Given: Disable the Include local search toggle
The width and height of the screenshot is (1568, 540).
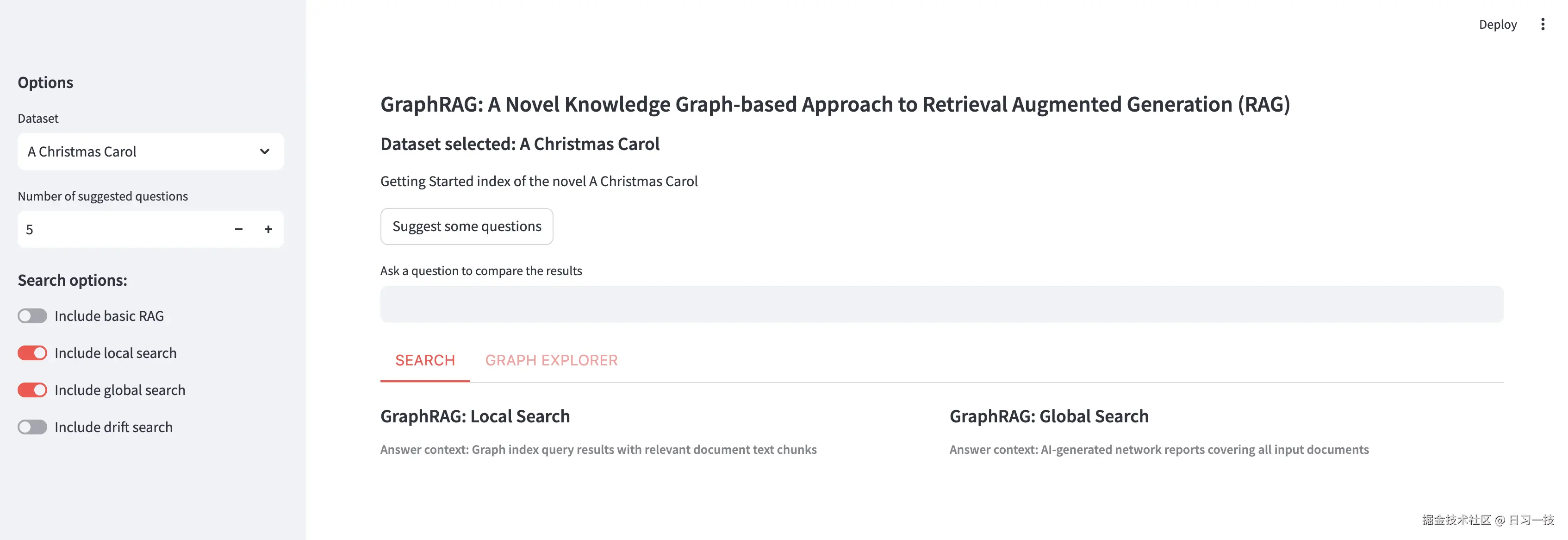Looking at the screenshot, I should [x=32, y=352].
